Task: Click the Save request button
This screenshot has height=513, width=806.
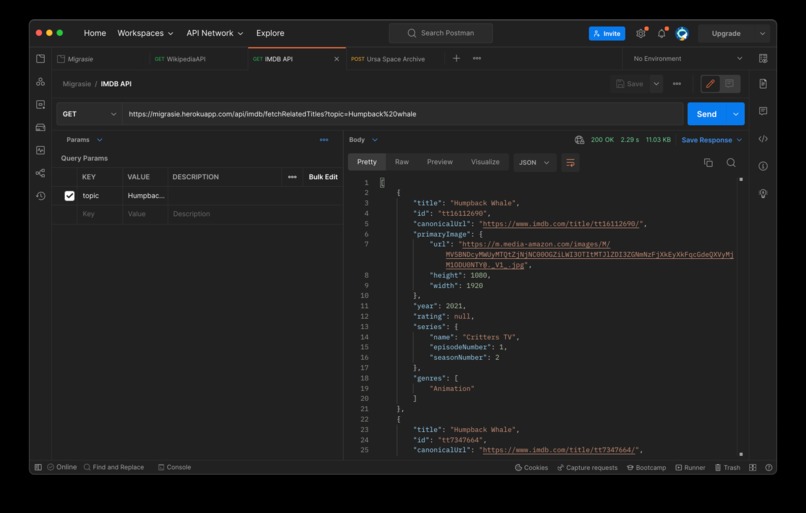Action: point(630,84)
